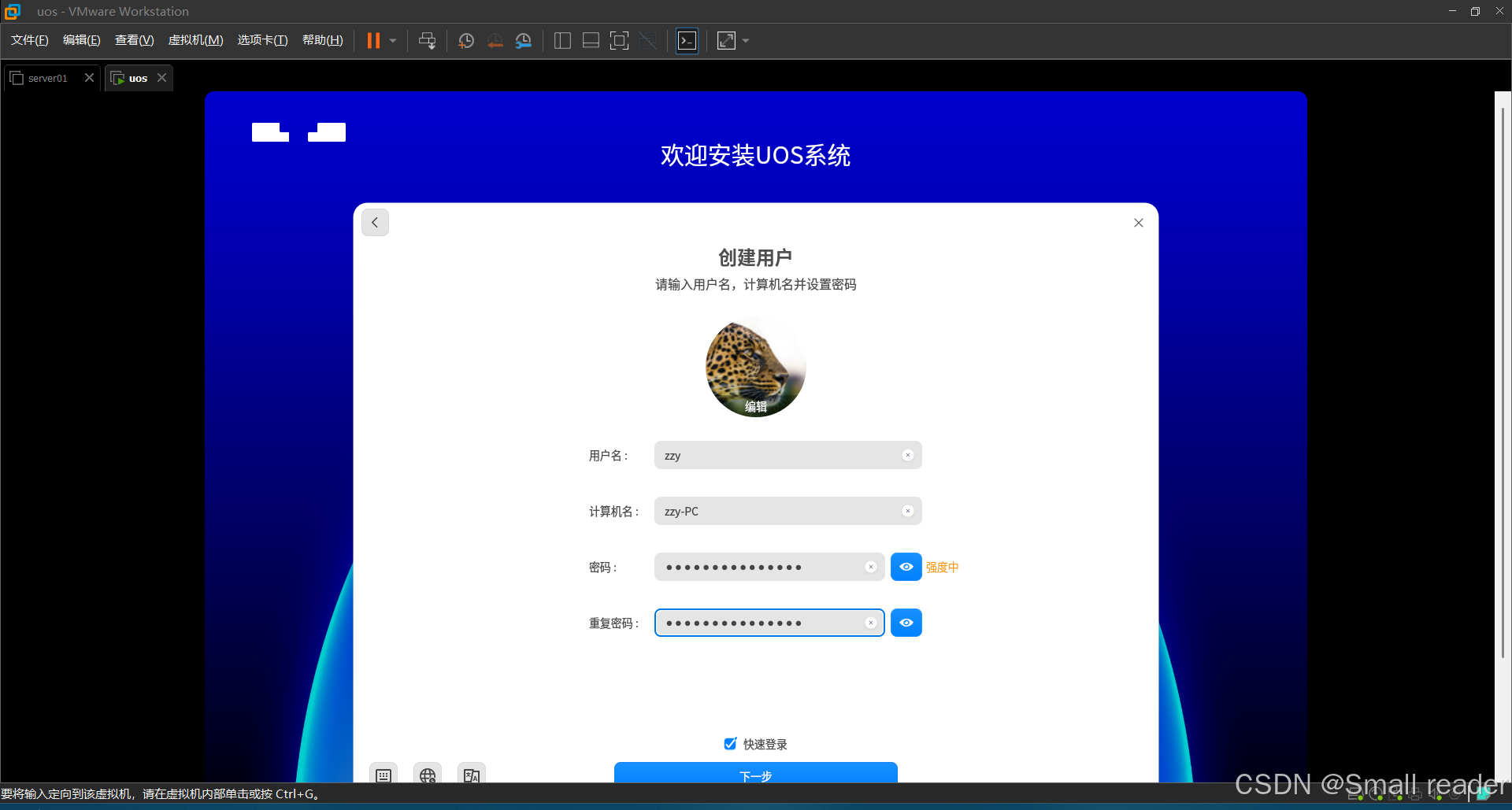
Task: Open the power options dropdown beside pause
Action: click(x=393, y=41)
